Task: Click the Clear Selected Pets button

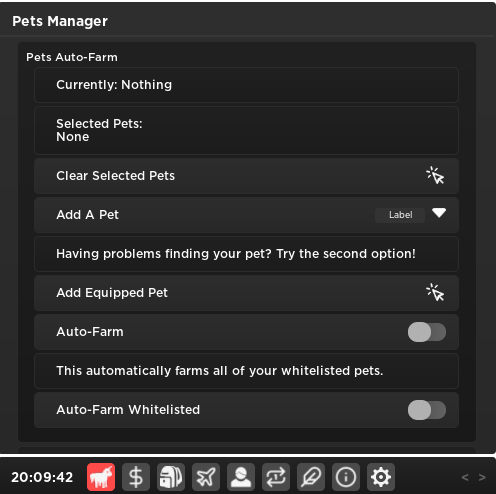Action: (x=246, y=176)
